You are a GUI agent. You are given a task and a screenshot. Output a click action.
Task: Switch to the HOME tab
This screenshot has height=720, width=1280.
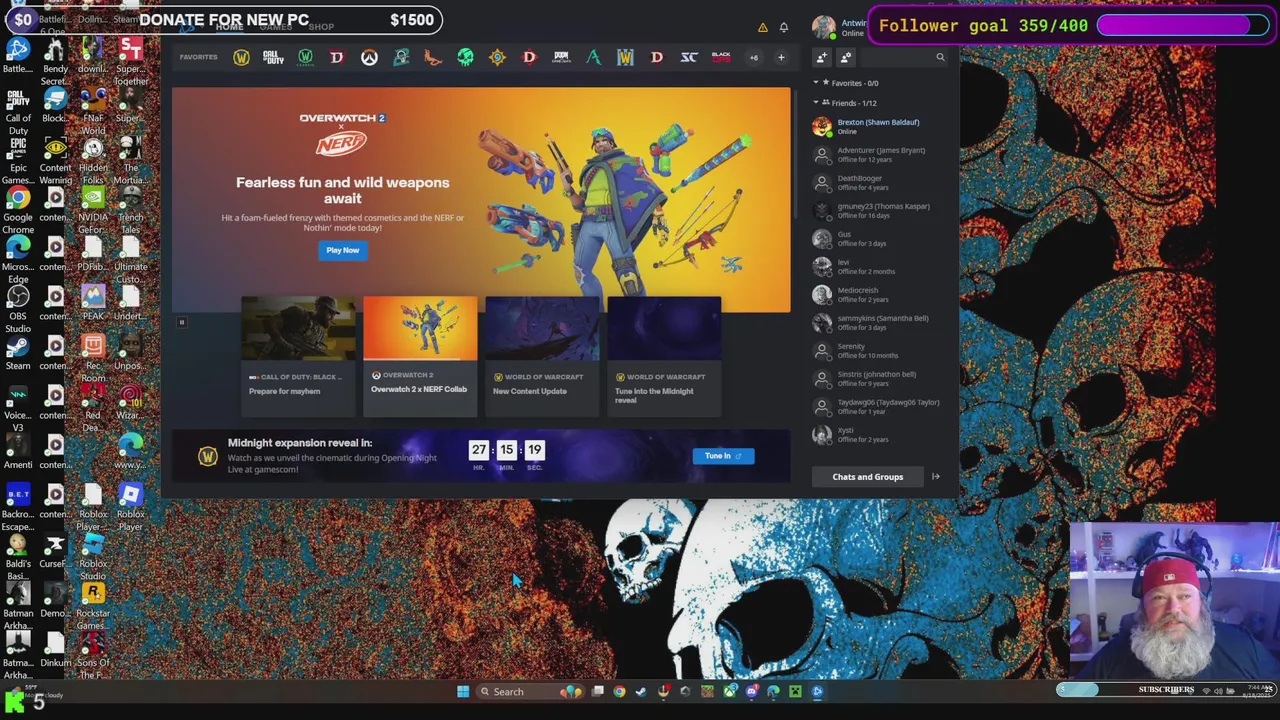coord(229,27)
